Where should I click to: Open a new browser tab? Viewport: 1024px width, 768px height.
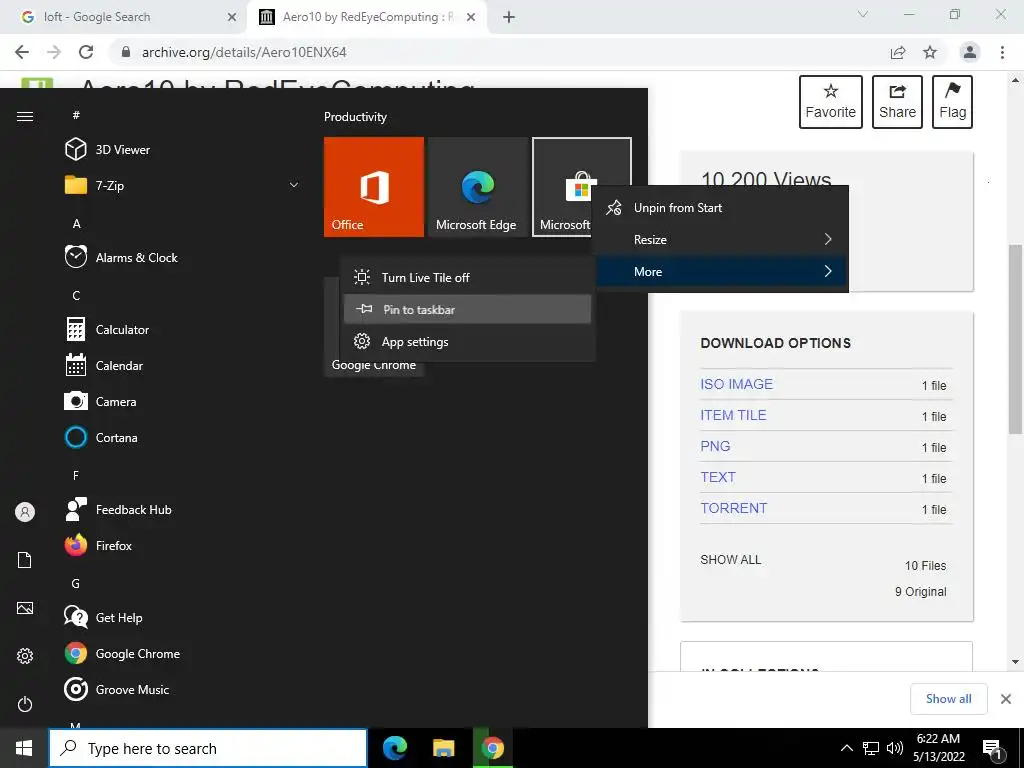coord(509,17)
